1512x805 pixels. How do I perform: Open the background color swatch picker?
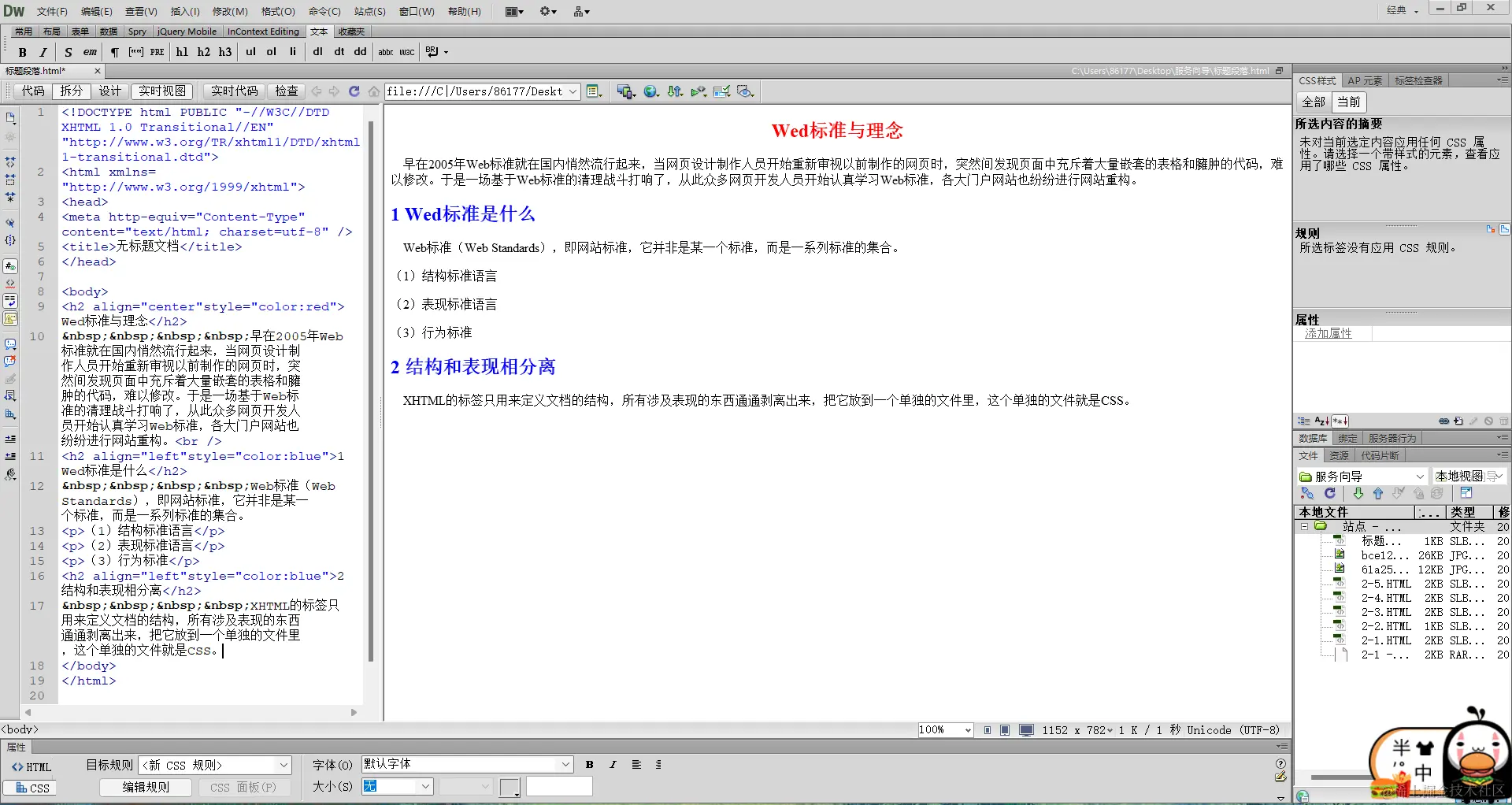pos(510,786)
